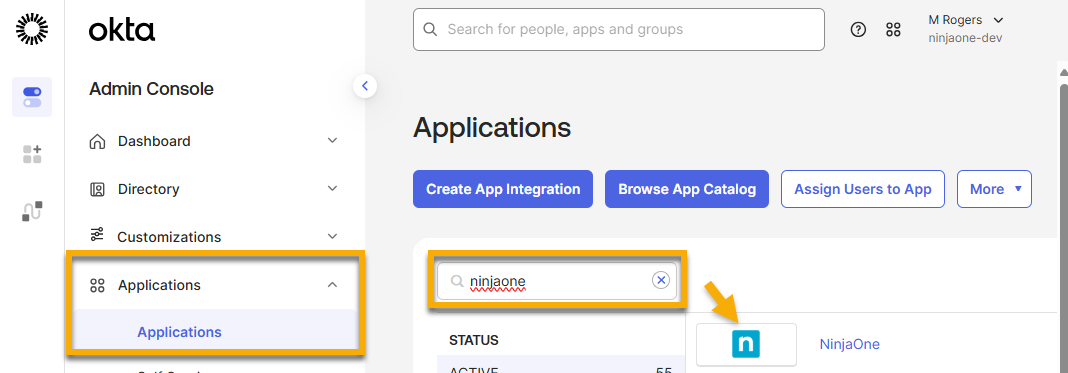Expand the Customizations menu chevron
This screenshot has height=373, width=1068.
(332, 237)
